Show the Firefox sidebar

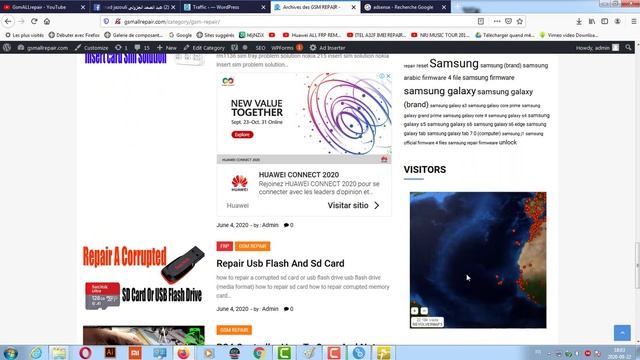pos(604,21)
